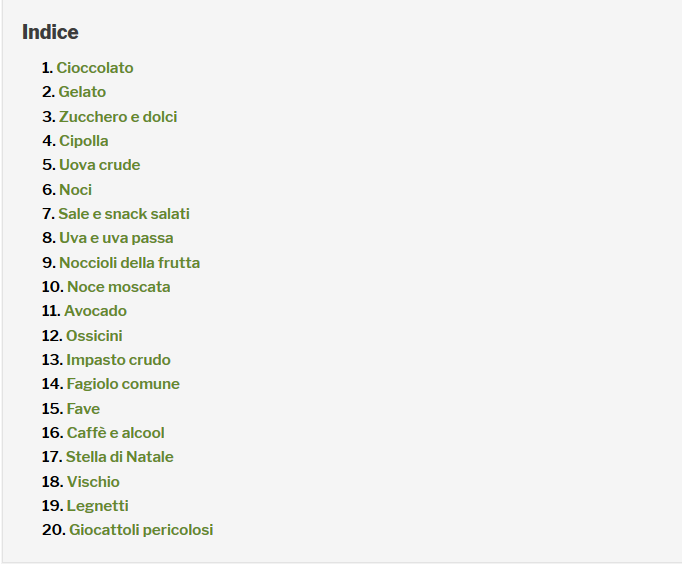Viewport: 682px width, 570px height.
Task: Go to the Cipolla entry
Action: pos(84,141)
